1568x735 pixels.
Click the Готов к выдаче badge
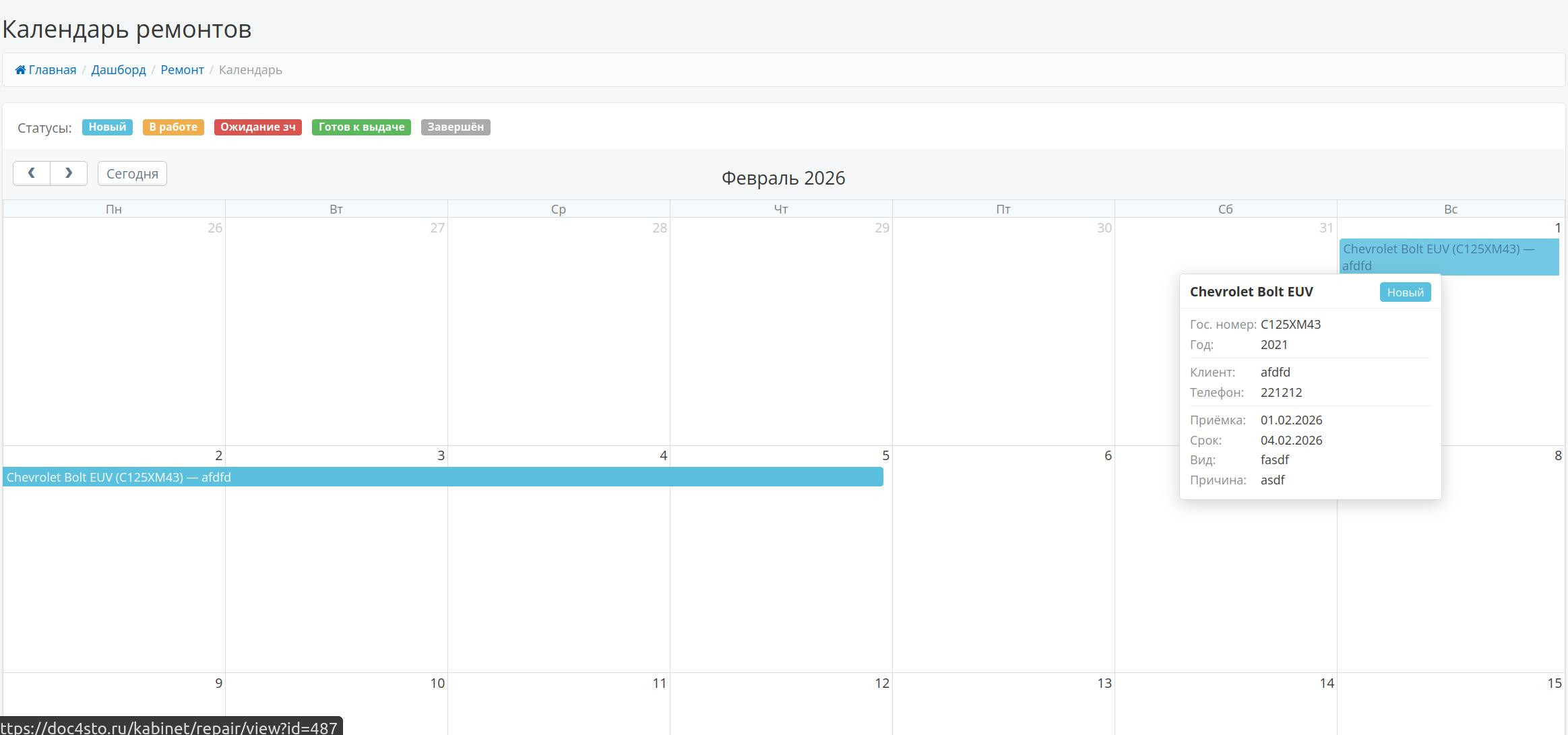point(361,127)
